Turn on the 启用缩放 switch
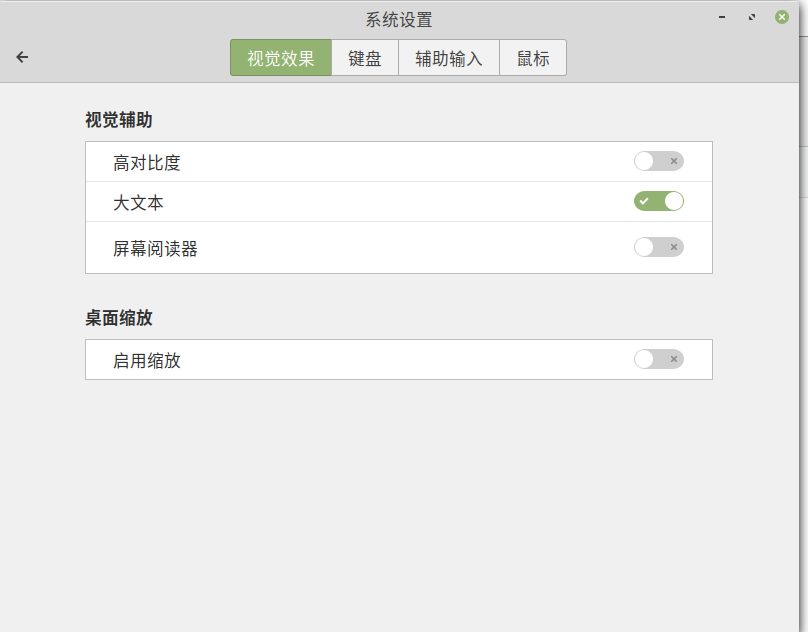This screenshot has width=808, height=632. coord(659,359)
